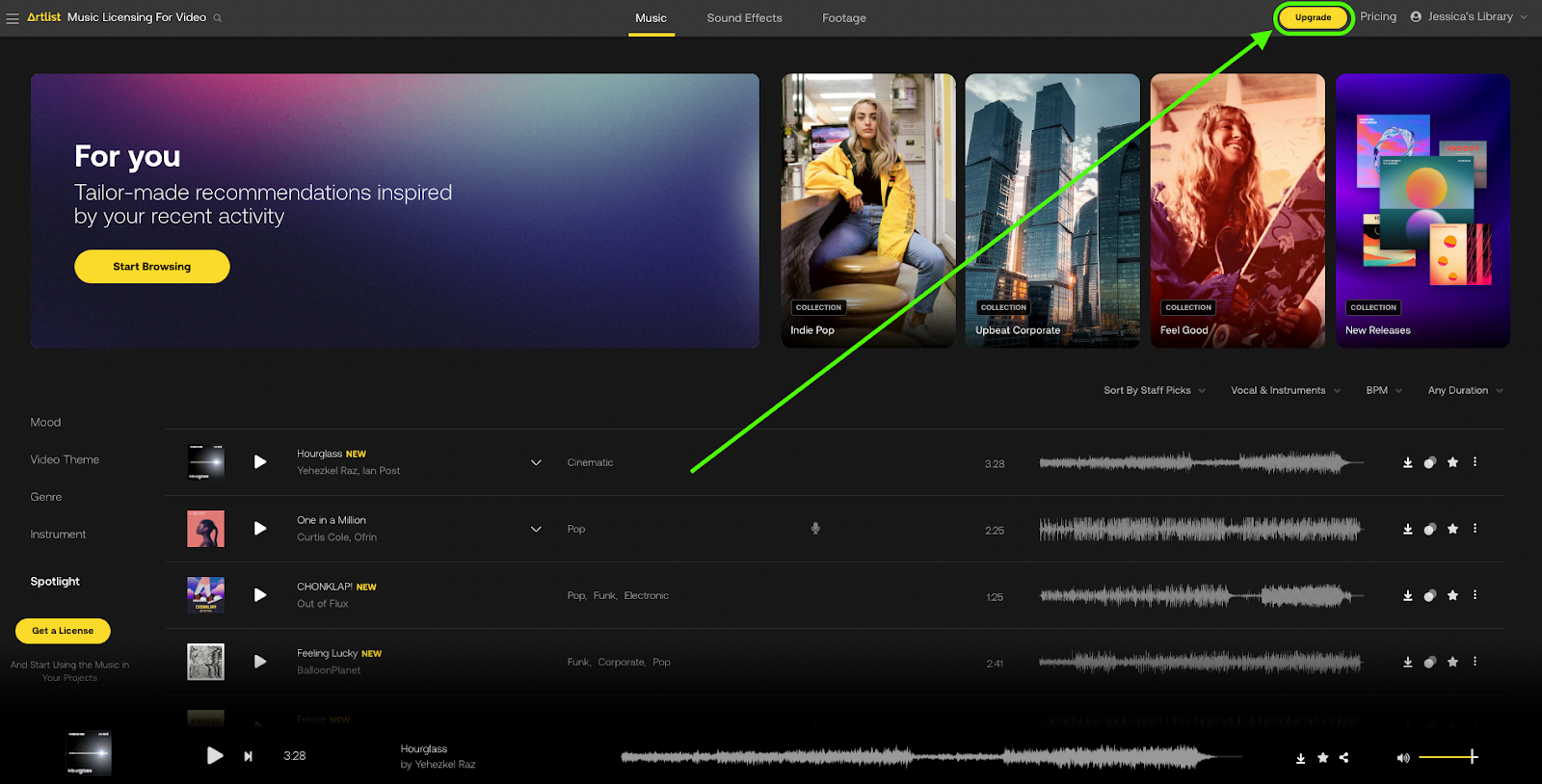Download the One in a Million track
Viewport: 1542px width, 784px height.
(x=1408, y=529)
